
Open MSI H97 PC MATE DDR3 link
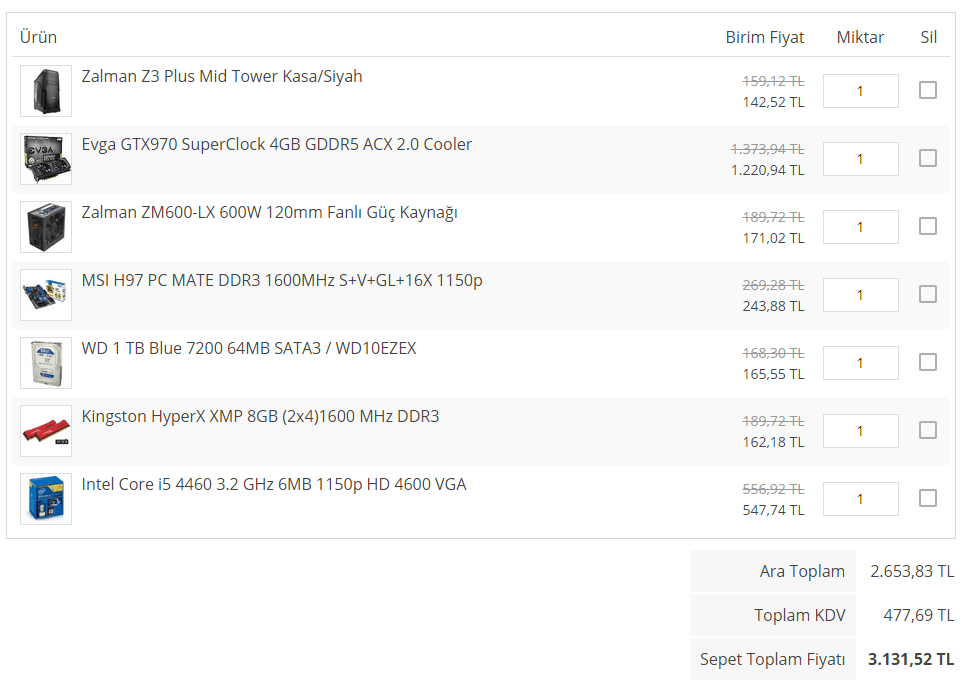coord(282,281)
